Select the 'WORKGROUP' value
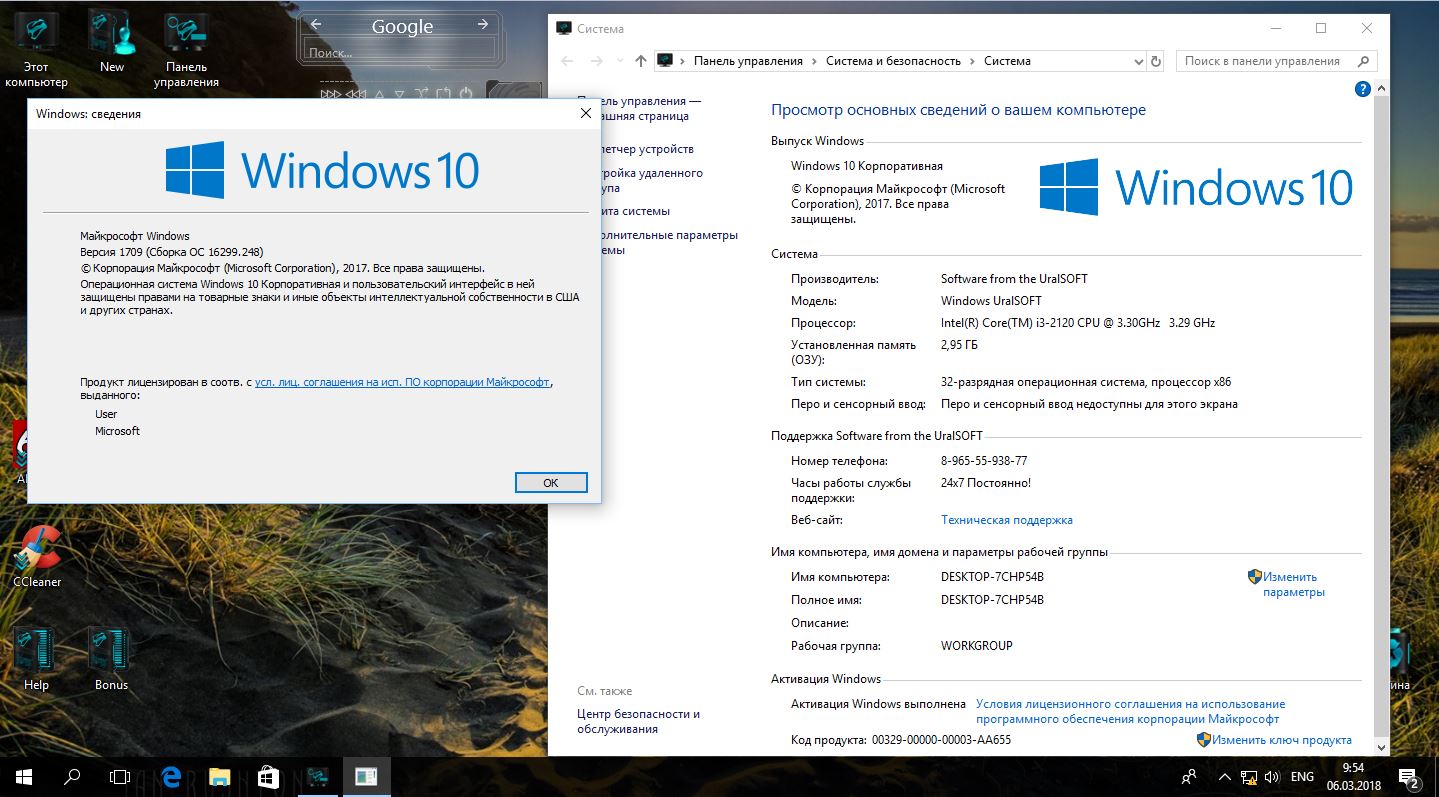Viewport: 1439px width, 797px height. 977,646
